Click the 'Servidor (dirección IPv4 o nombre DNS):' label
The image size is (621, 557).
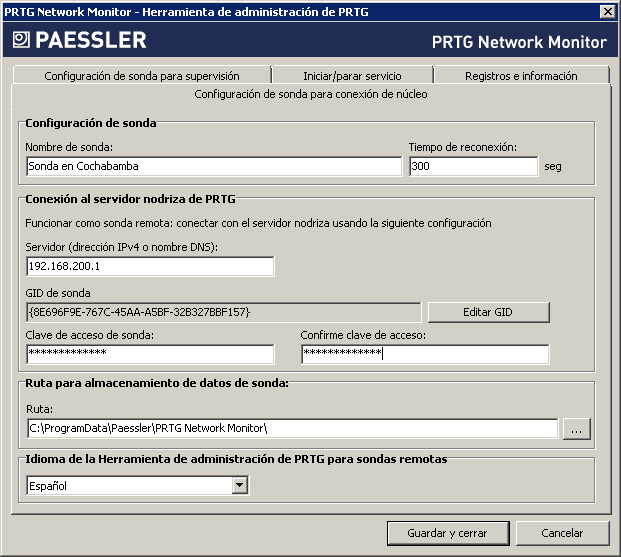coord(122,247)
